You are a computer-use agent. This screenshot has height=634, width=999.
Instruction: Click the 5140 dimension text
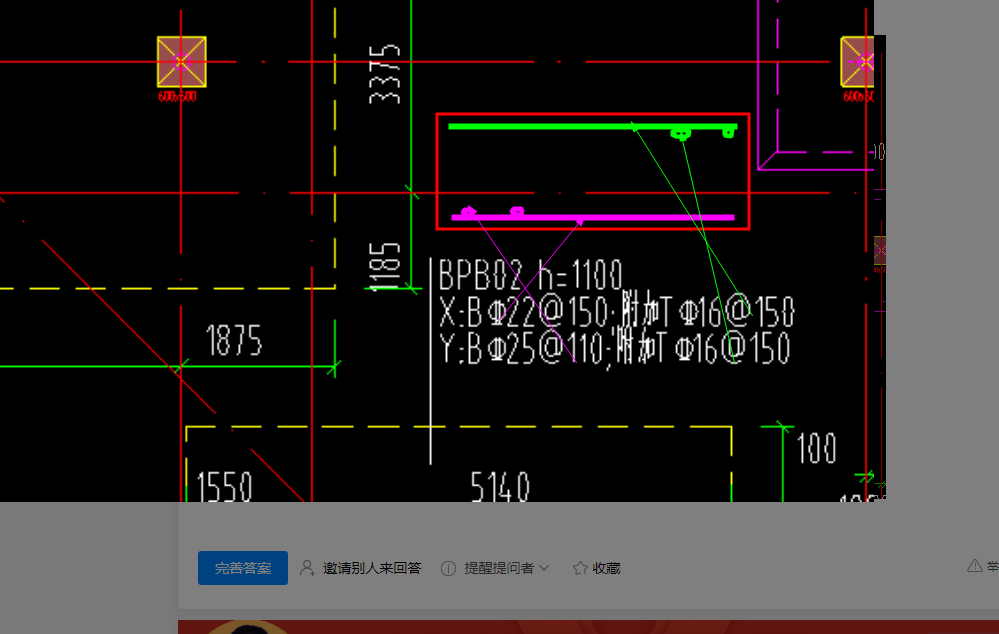(x=500, y=487)
